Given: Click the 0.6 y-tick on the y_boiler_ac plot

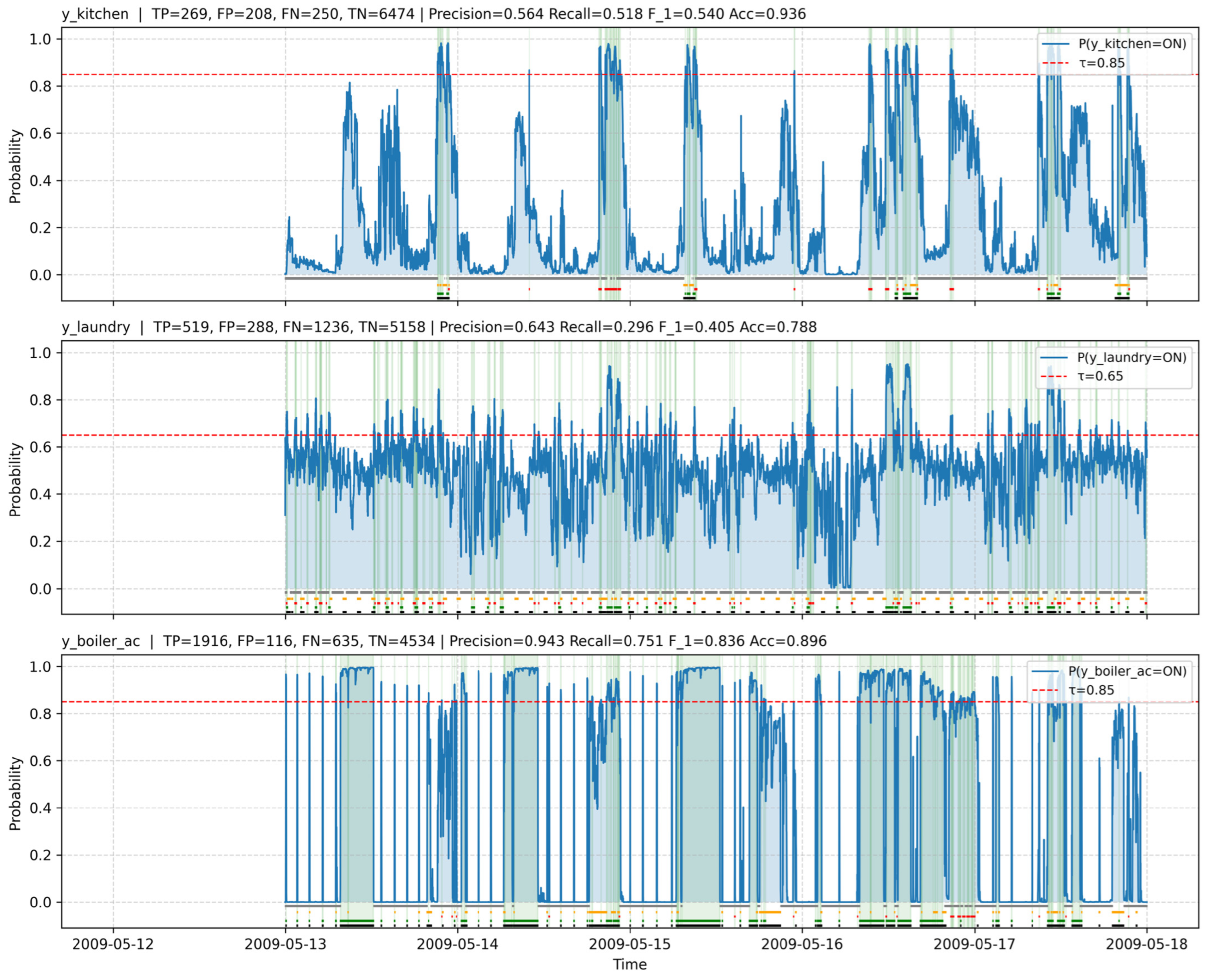Looking at the screenshot, I should pyautogui.click(x=40, y=760).
